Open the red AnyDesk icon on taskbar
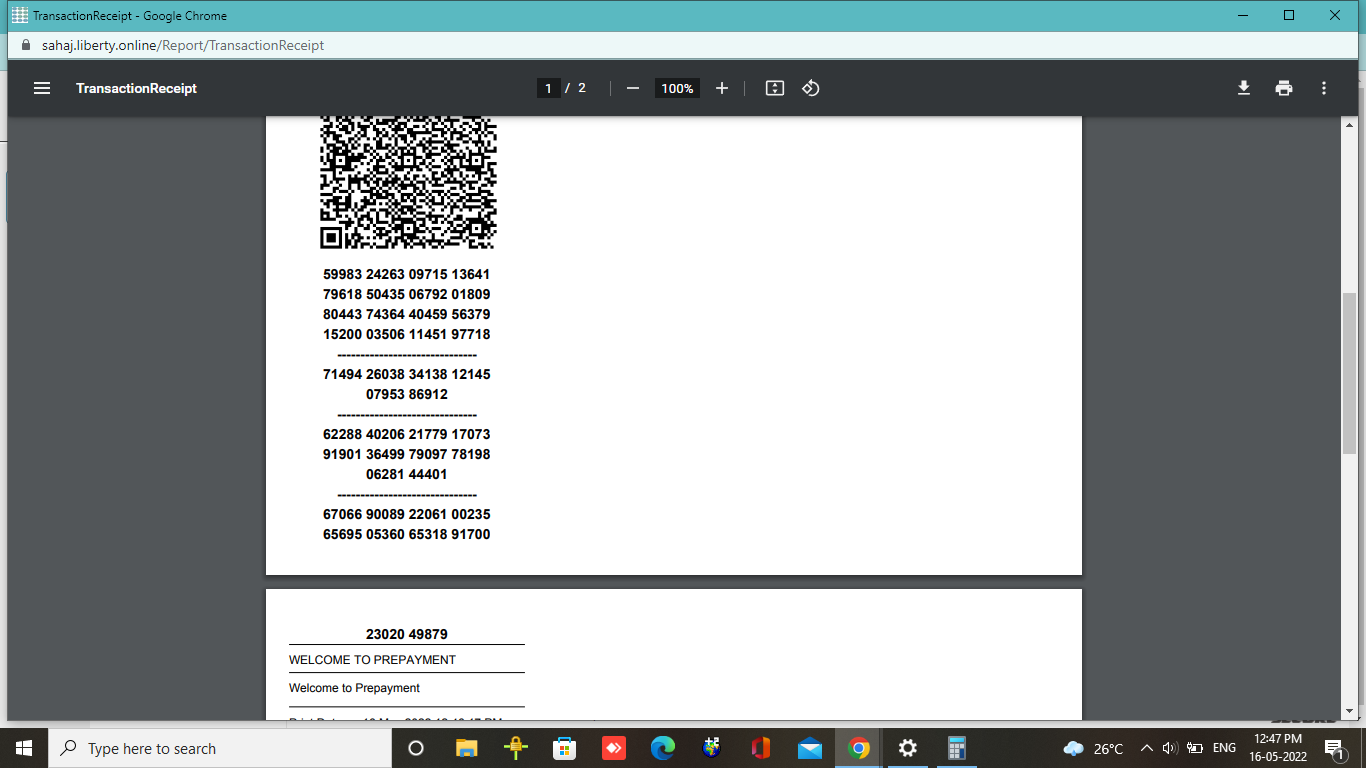The image size is (1366, 768). point(613,748)
